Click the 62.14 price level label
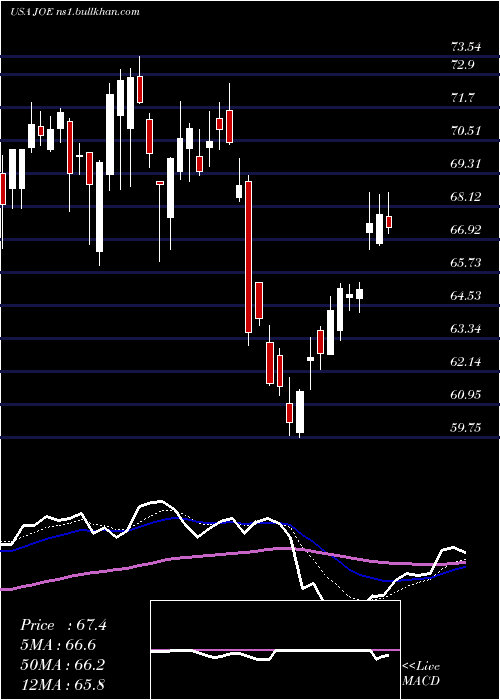The width and height of the screenshot is (500, 700). coord(466,362)
